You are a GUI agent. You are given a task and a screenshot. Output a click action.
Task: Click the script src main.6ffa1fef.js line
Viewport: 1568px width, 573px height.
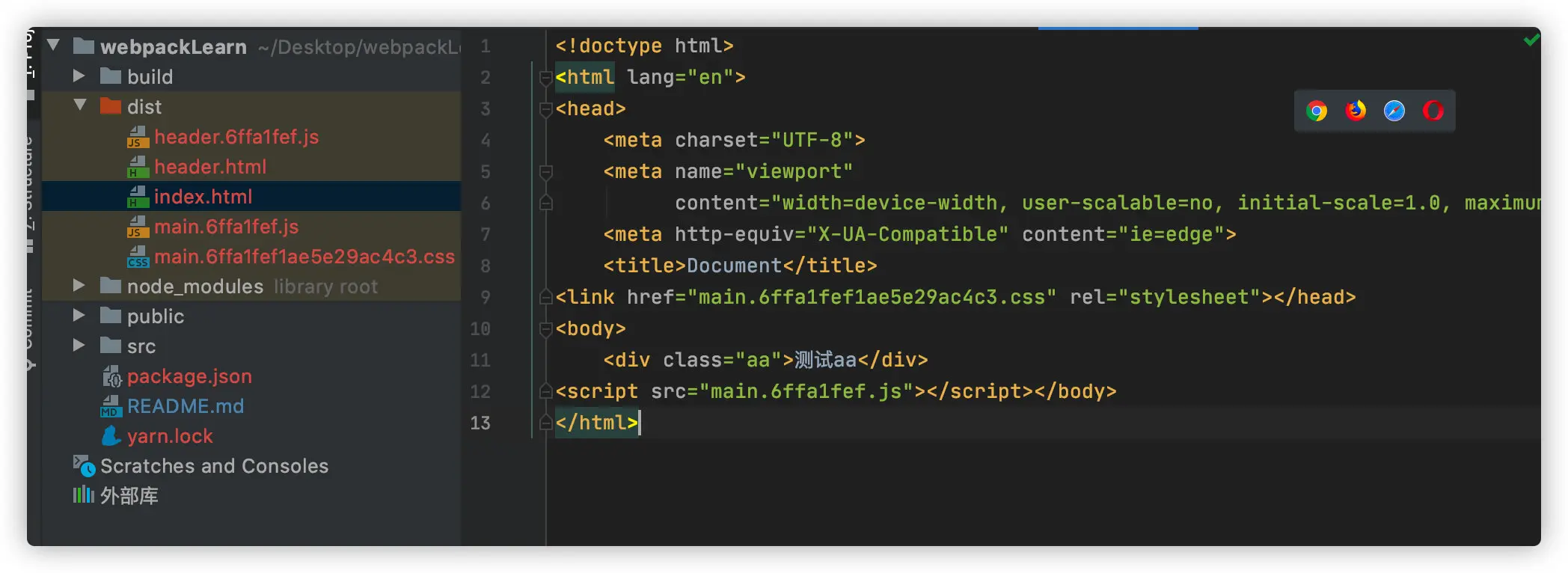pos(836,391)
